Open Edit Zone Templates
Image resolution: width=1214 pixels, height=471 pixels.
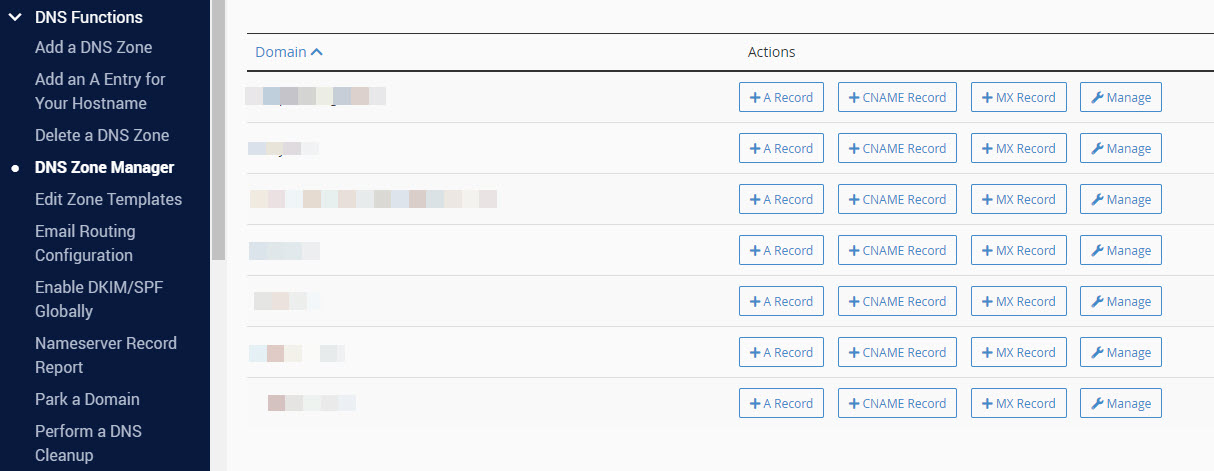coord(108,199)
